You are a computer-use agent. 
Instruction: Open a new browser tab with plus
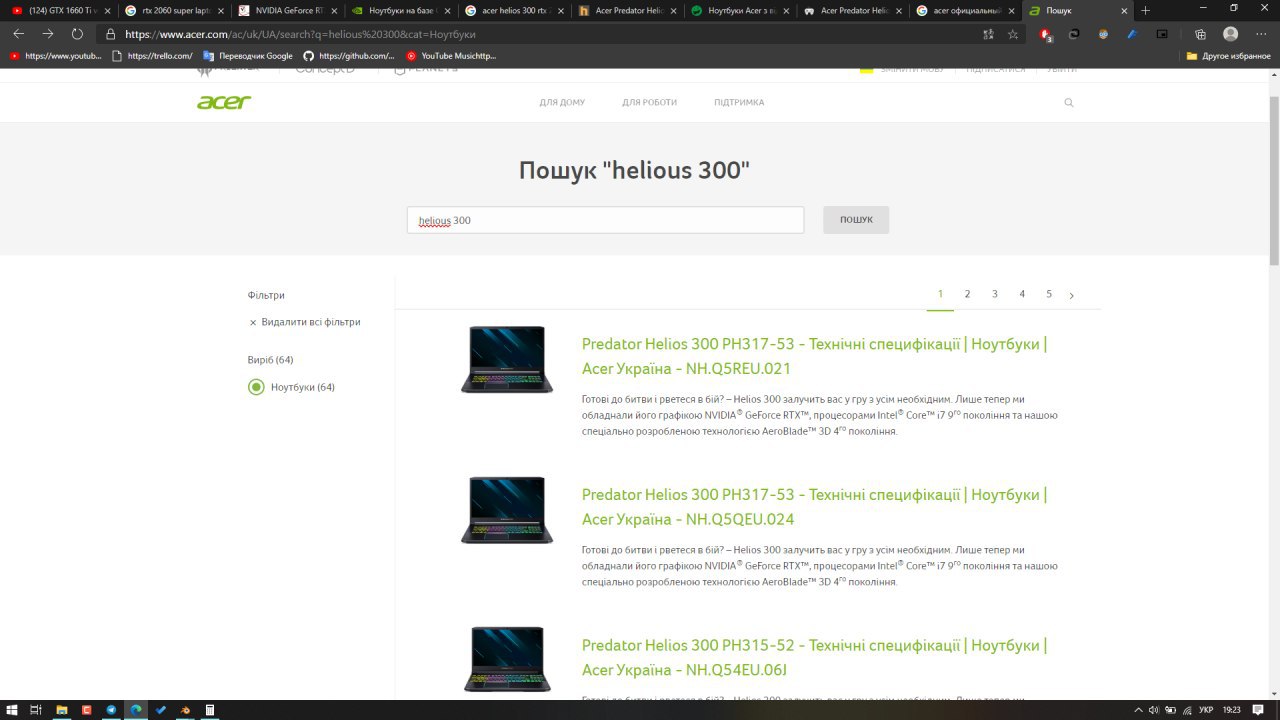1146,10
